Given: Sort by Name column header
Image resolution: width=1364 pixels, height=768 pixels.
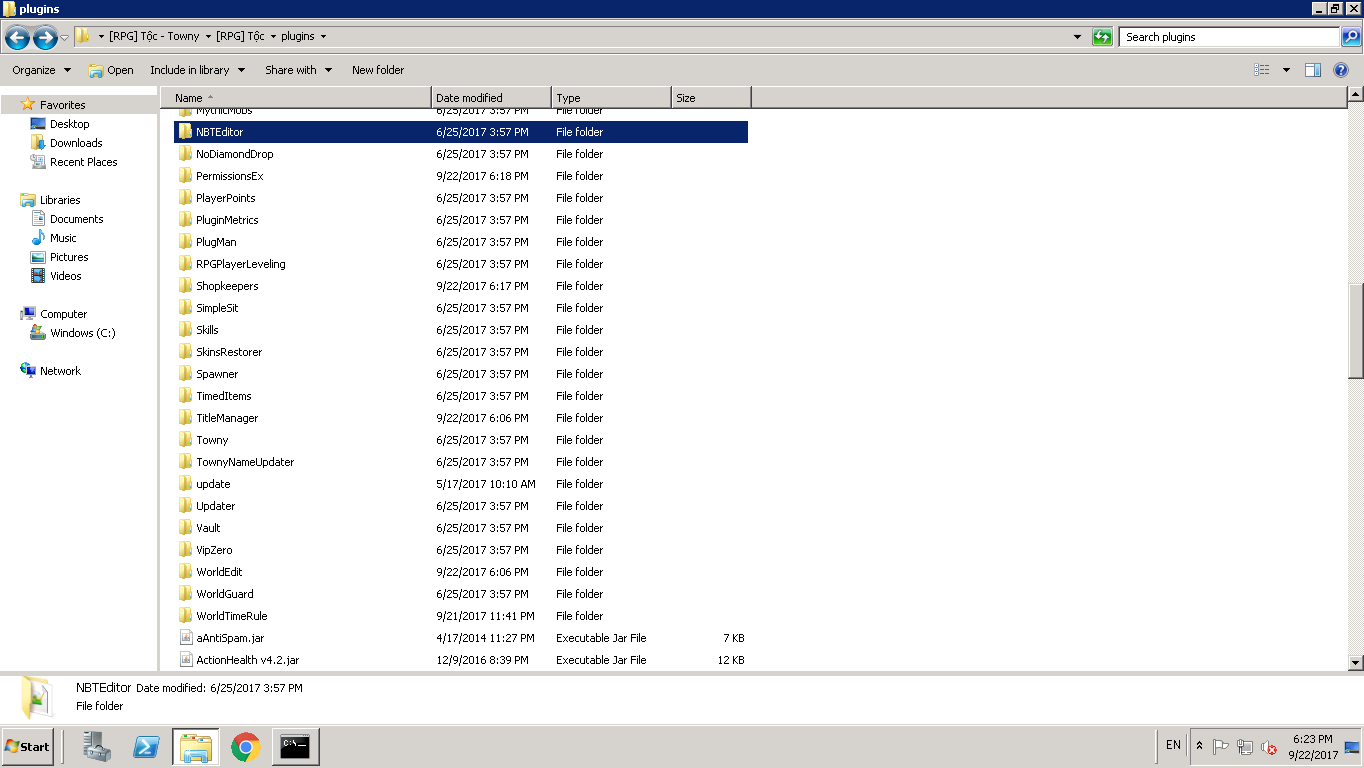Looking at the screenshot, I should tap(296, 98).
